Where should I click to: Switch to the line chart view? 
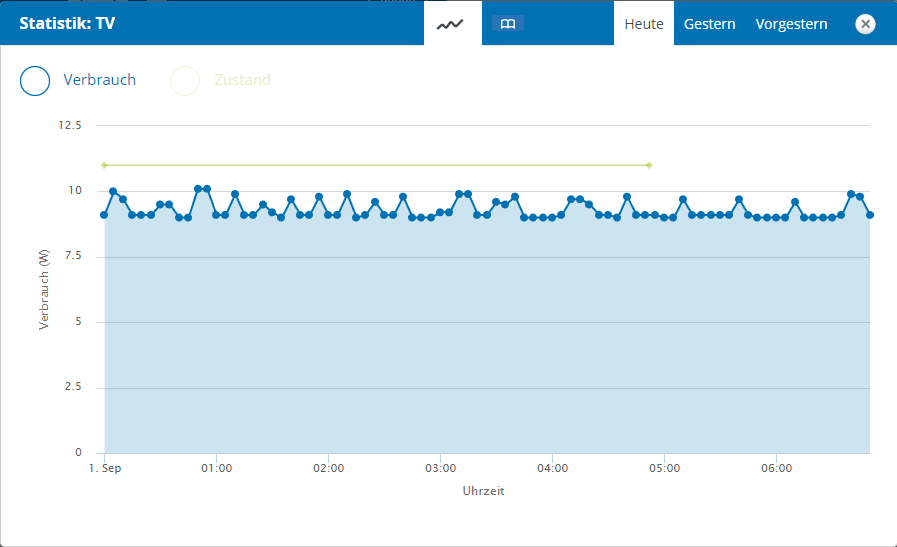(x=452, y=23)
